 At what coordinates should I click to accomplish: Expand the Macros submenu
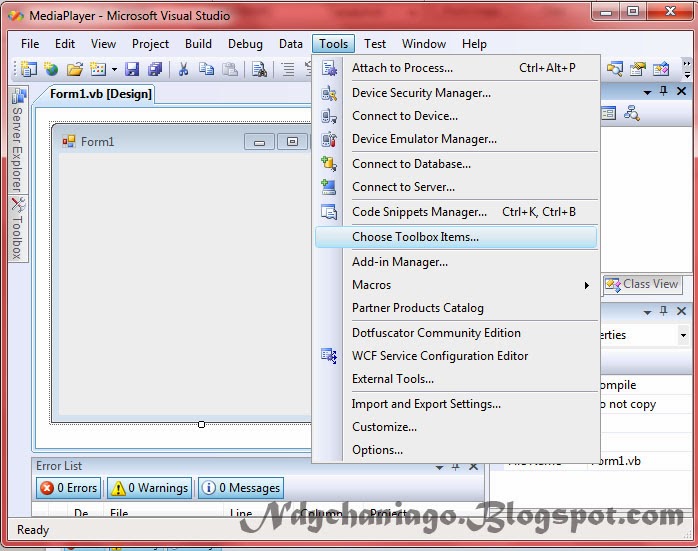click(456, 285)
